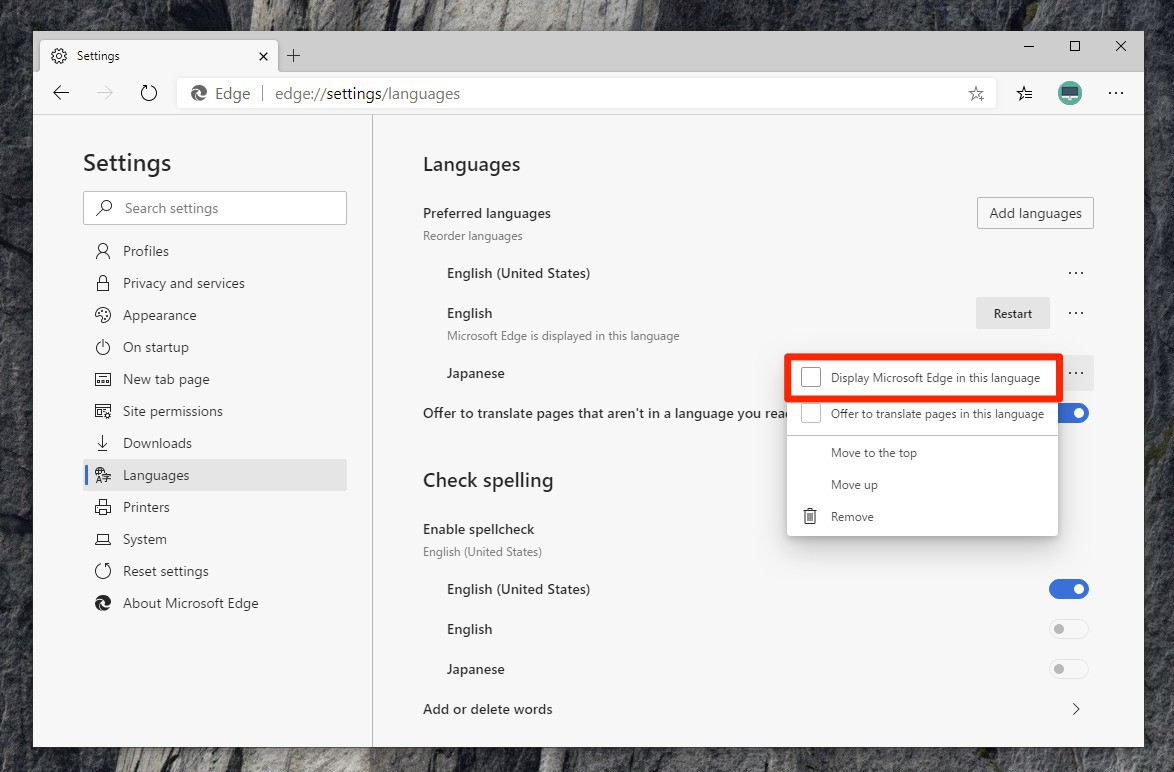Select Move to the top menu item
Image resolution: width=1174 pixels, height=772 pixels.
point(873,453)
